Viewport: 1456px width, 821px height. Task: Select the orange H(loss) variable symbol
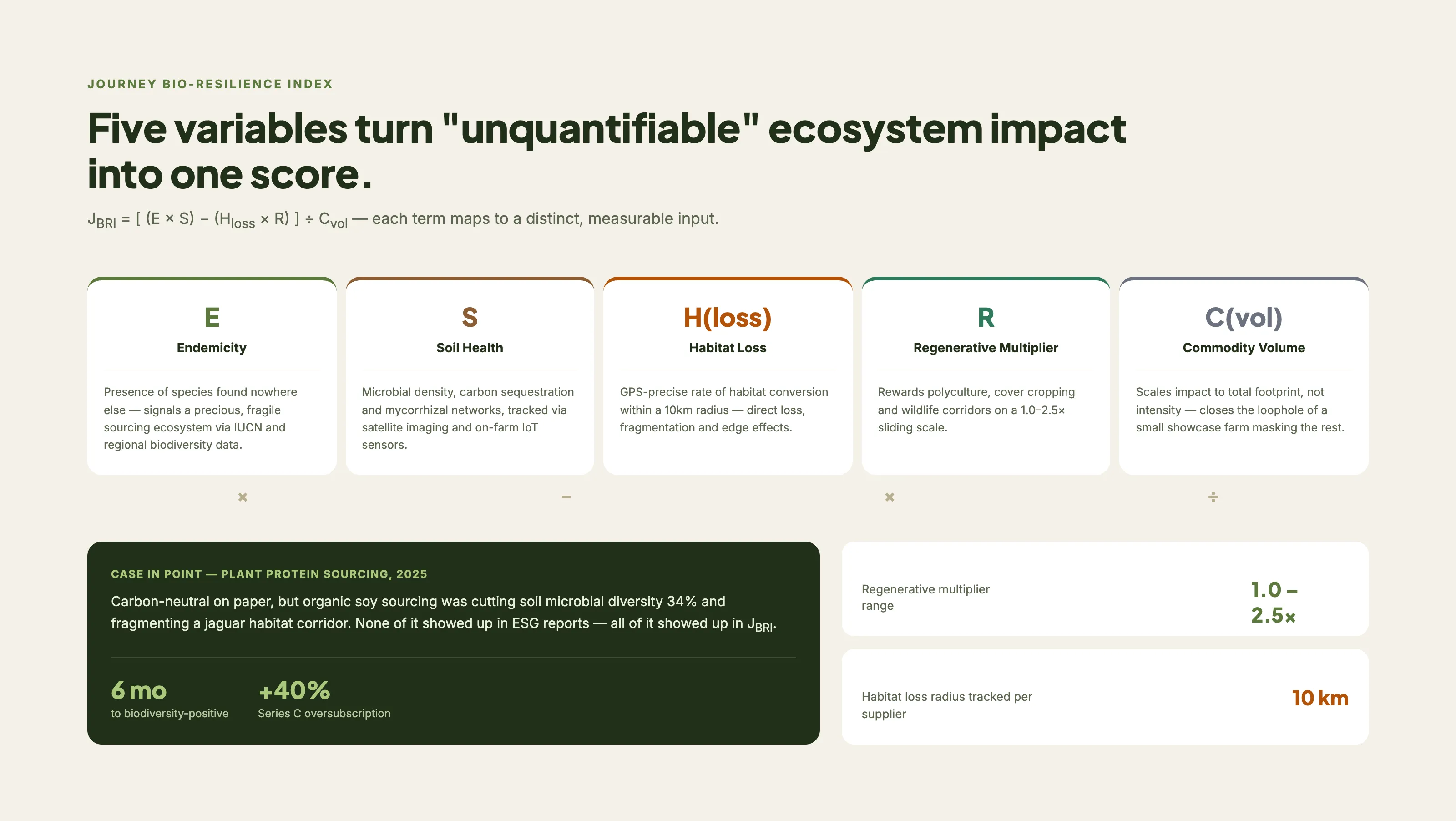point(728,318)
